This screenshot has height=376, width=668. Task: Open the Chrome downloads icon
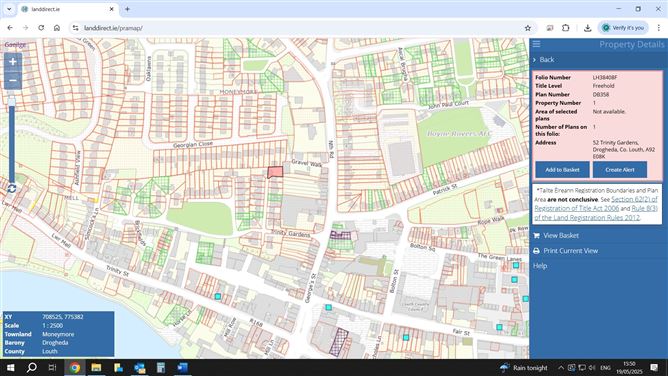coord(587,28)
